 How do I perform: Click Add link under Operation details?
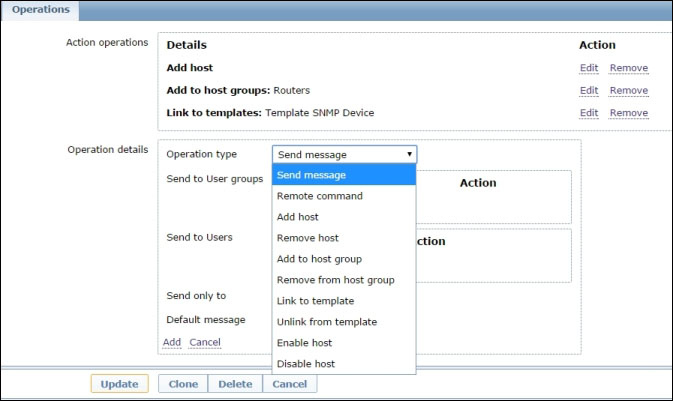(x=172, y=342)
